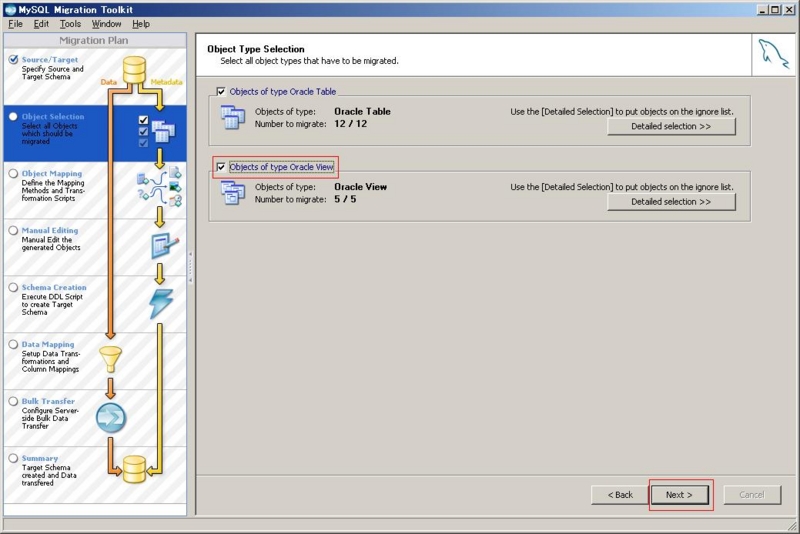The height and width of the screenshot is (534, 800).
Task: Click the Oracle Table group icon
Action: [233, 117]
